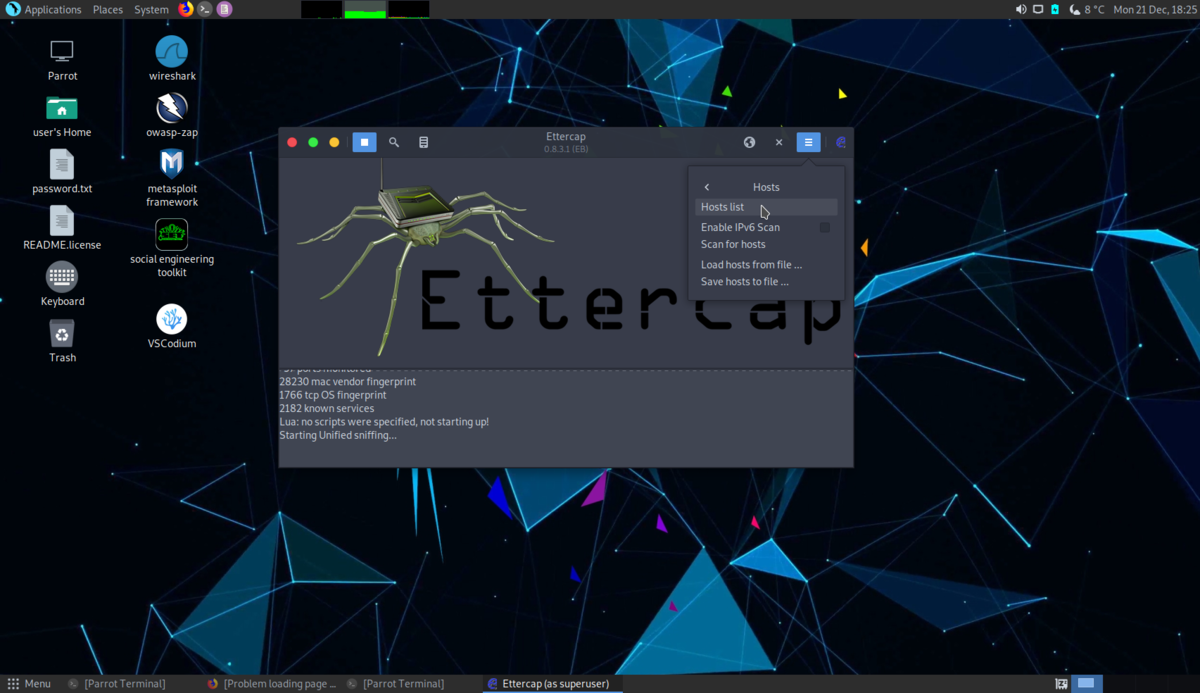Open the volume control icon
Viewport: 1200px width, 693px height.
click(1021, 9)
